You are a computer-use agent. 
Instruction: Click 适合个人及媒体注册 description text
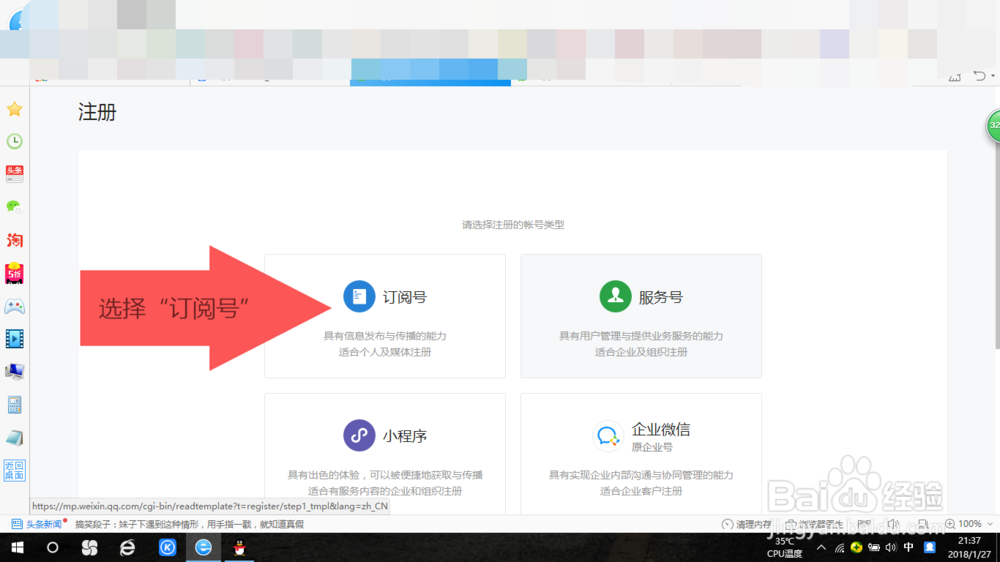pos(385,352)
